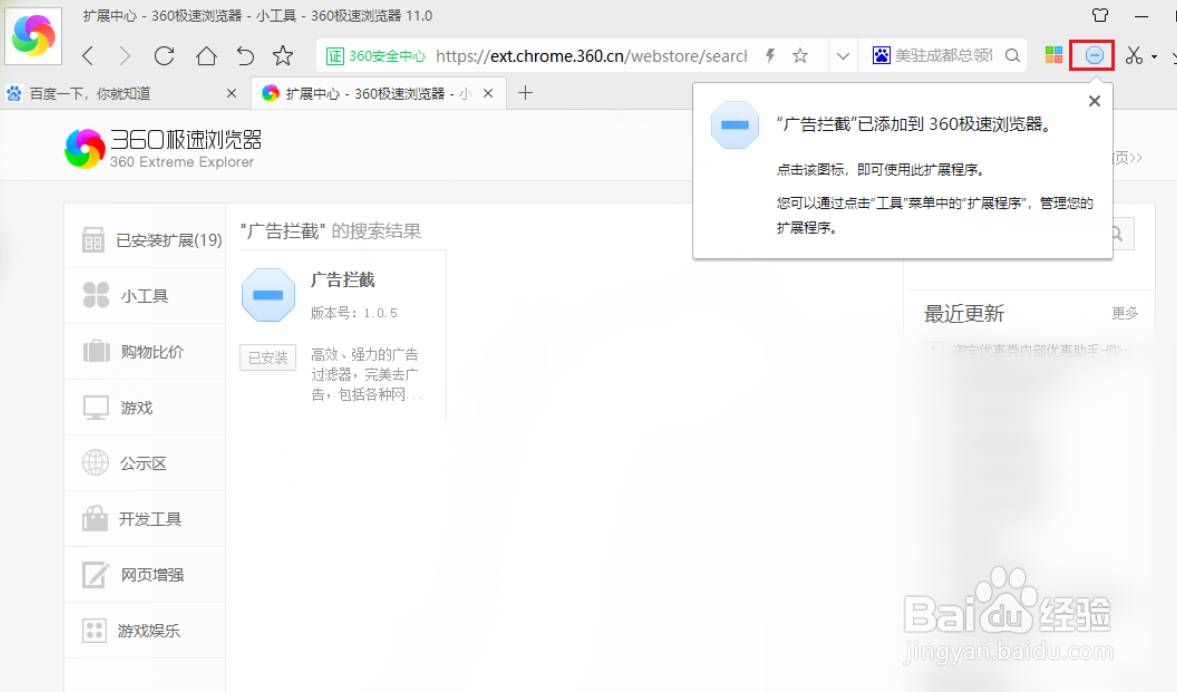Open a new tab with plus button
Image resolution: width=1177 pixels, height=692 pixels.
(x=525, y=93)
